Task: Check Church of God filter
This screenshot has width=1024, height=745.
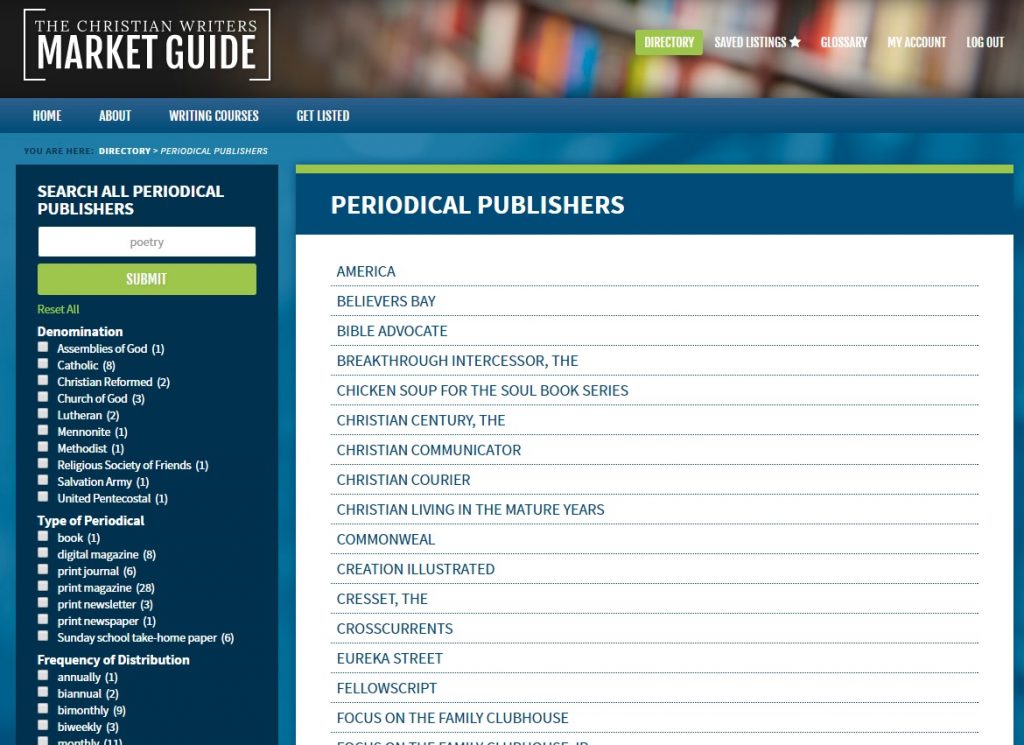Action: 43,397
